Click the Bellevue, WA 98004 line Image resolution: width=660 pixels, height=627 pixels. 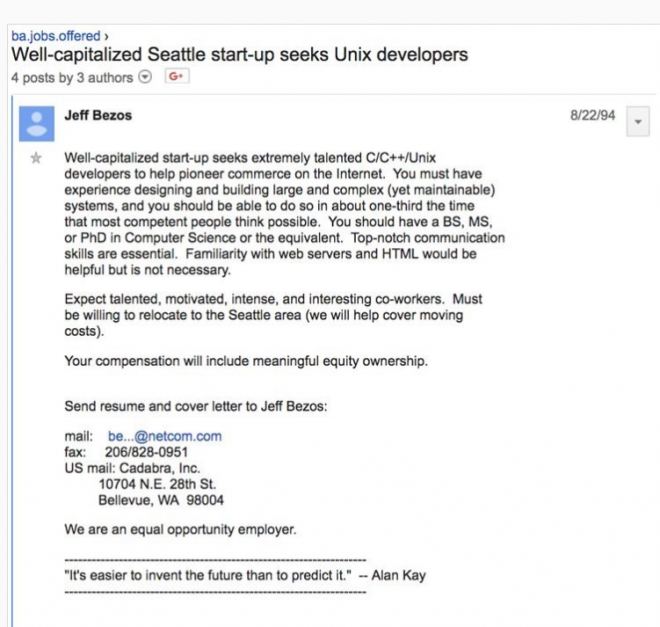[161, 500]
